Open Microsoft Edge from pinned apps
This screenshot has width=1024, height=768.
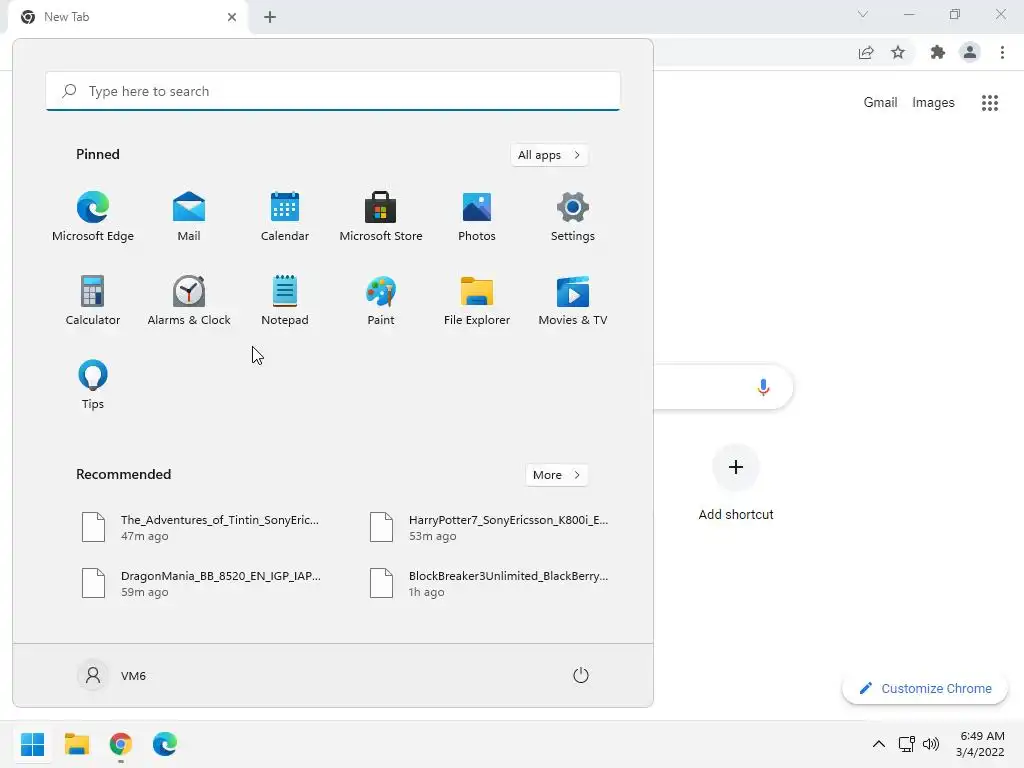[93, 217]
